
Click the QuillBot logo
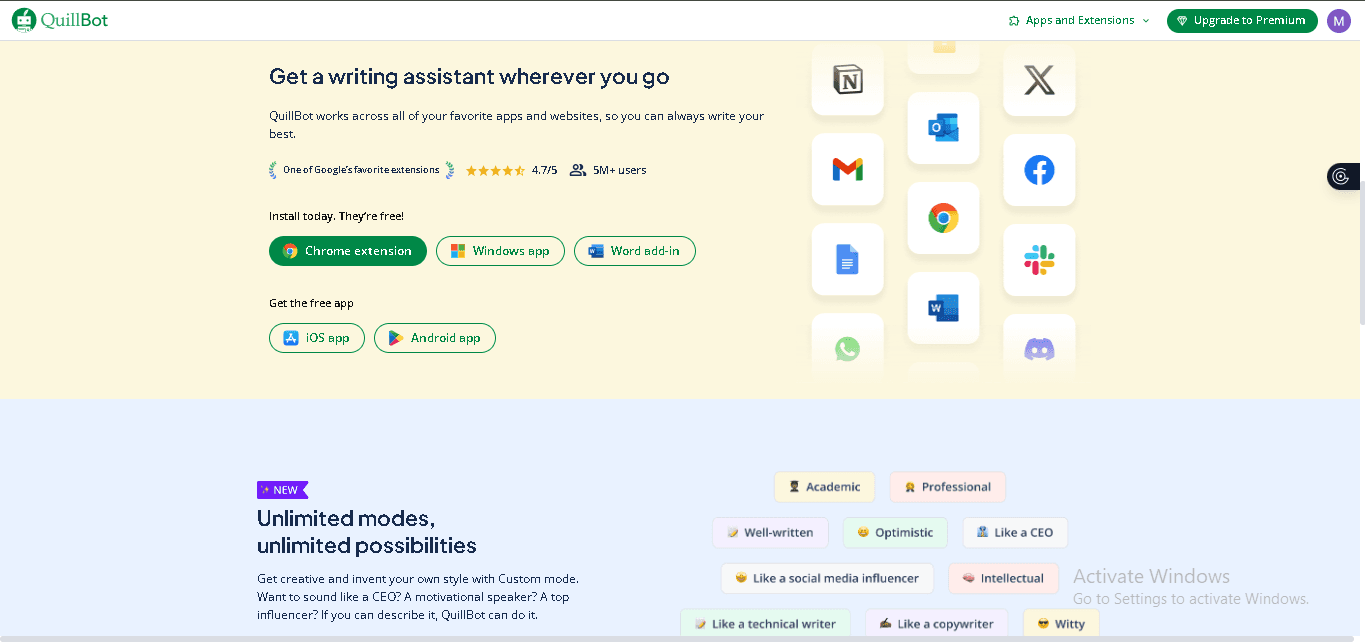point(60,20)
